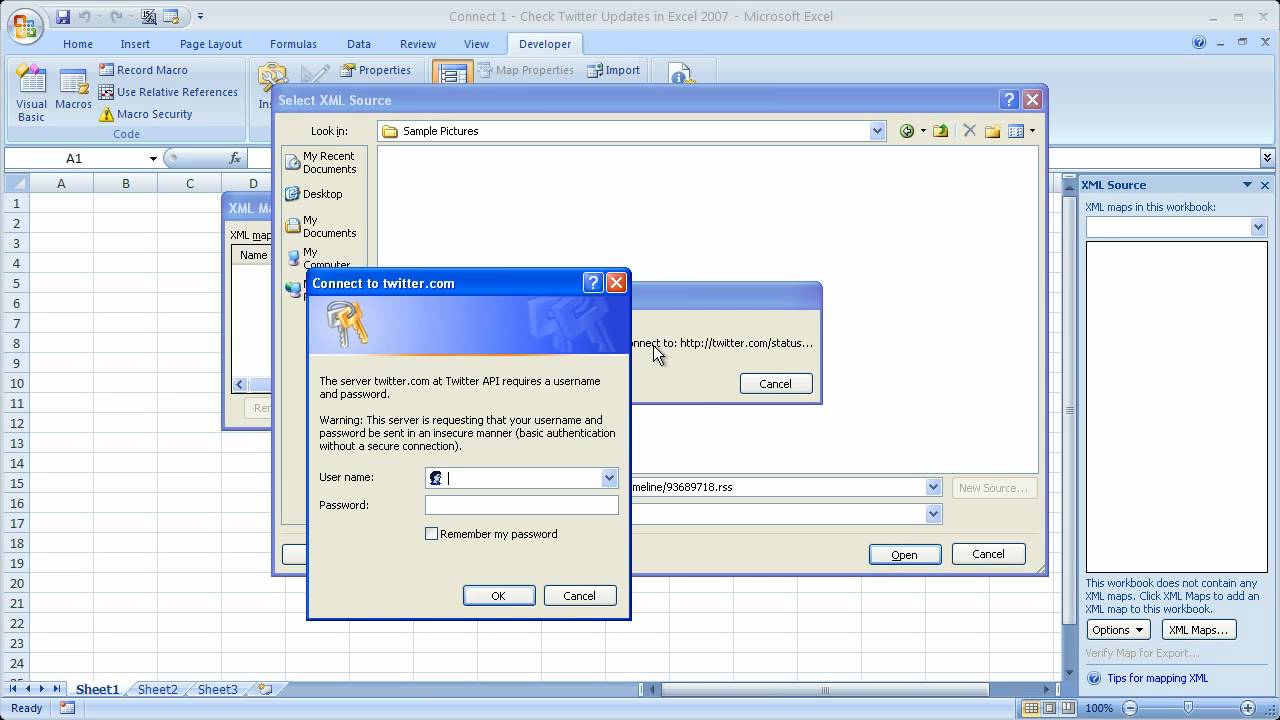Screen dimensions: 1280x720
Task: Expand the Look in folder dropdown
Action: [x=877, y=131]
